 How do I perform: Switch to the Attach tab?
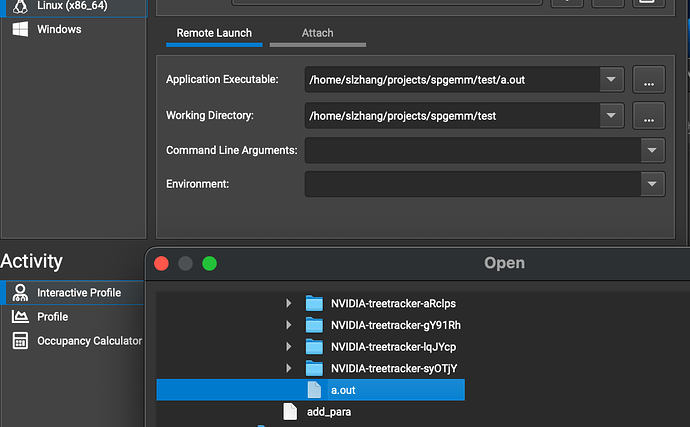[x=318, y=33]
